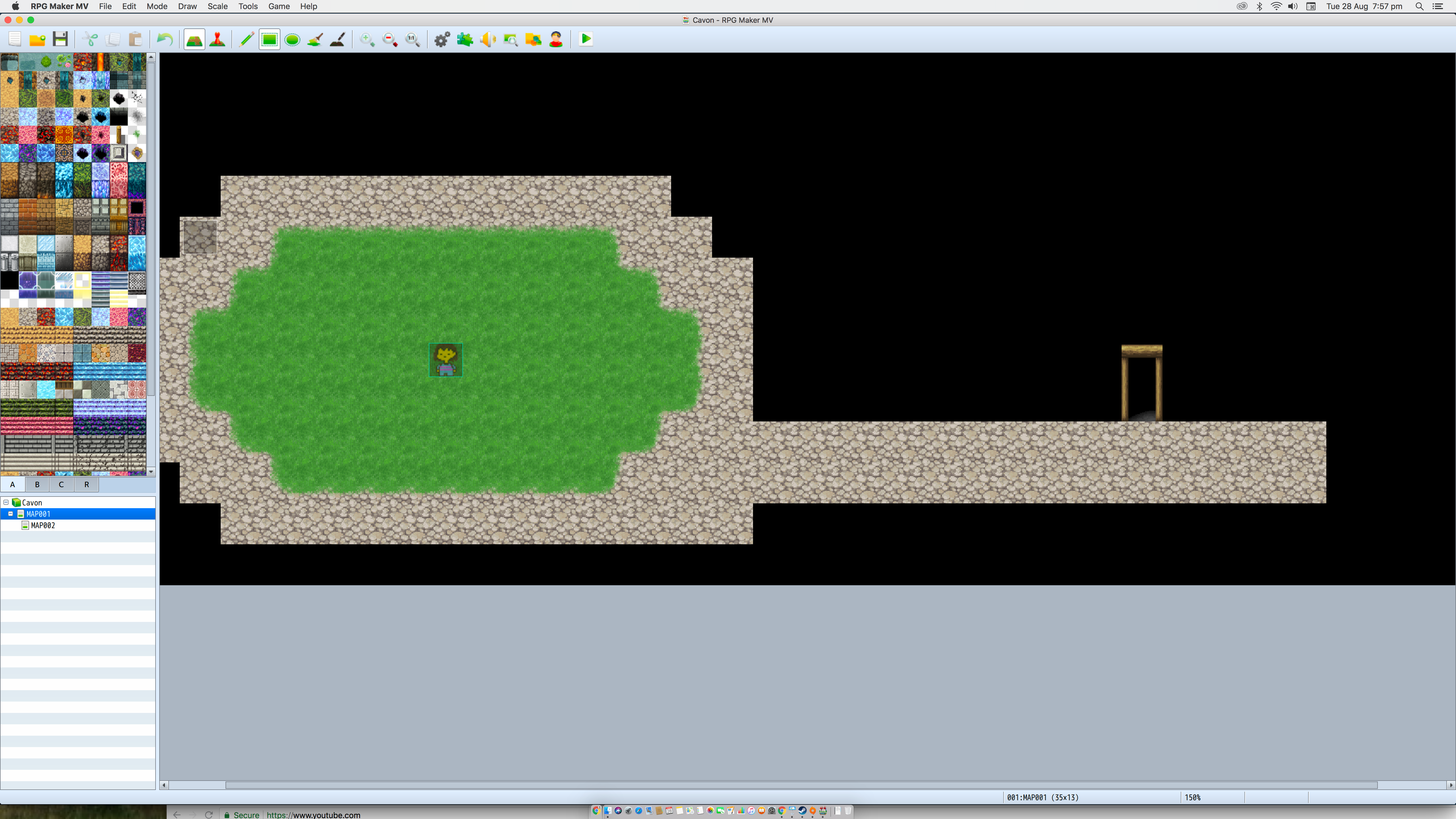Collapse the MAP001 tree node

pos(11,513)
